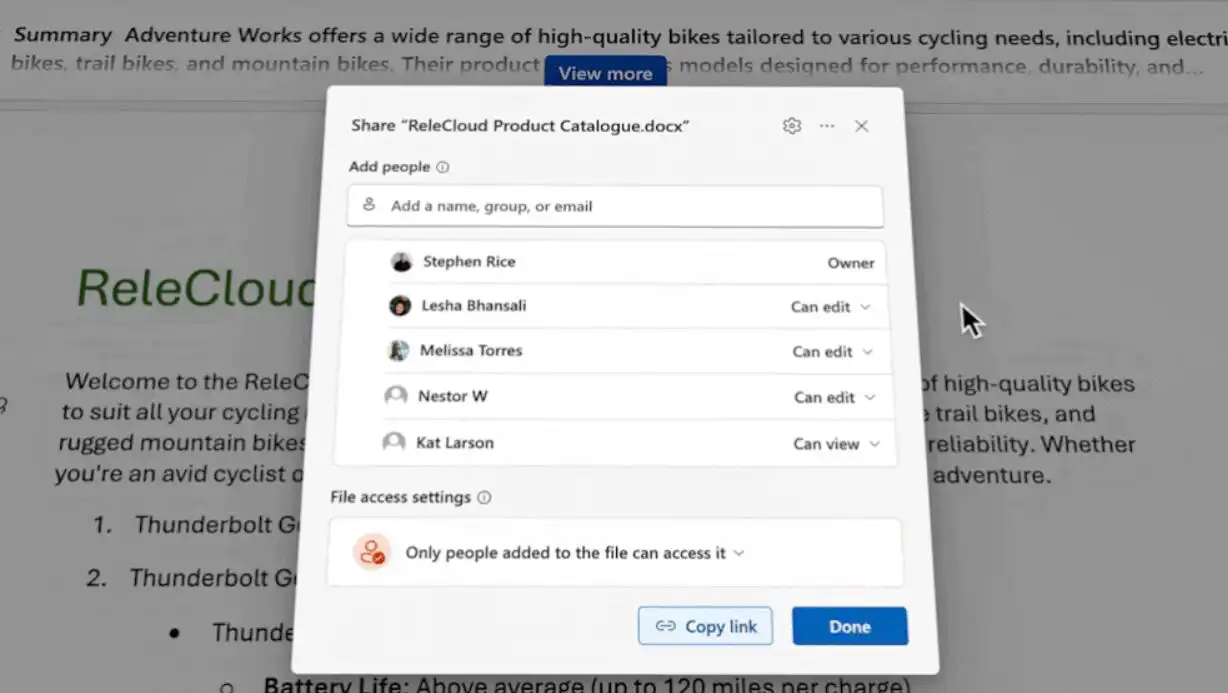Click Lesha Bhansali's profile picture
This screenshot has width=1228, height=693.
[x=400, y=306]
